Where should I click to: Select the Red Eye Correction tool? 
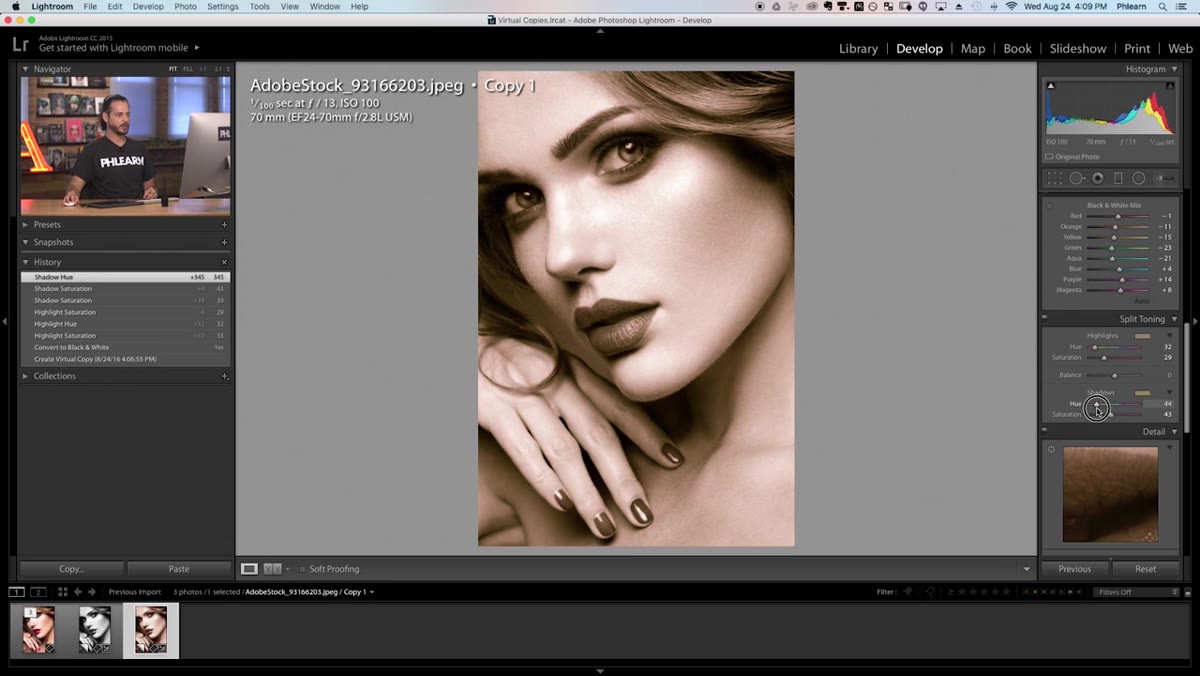(x=1097, y=178)
